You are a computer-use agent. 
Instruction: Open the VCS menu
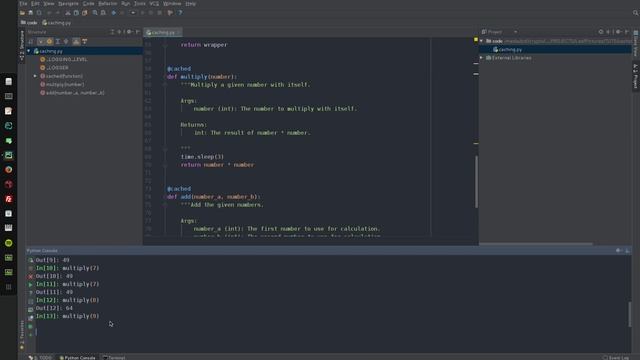(x=154, y=4)
